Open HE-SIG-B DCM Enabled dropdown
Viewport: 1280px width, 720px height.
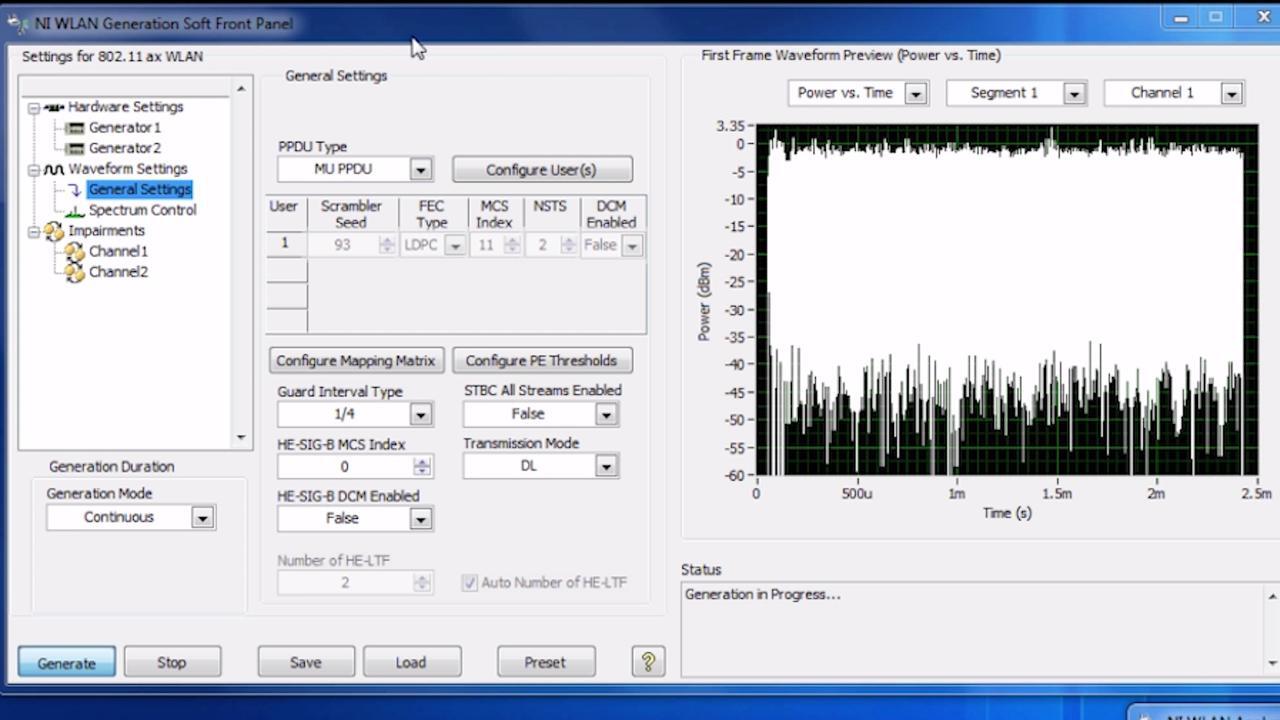420,518
